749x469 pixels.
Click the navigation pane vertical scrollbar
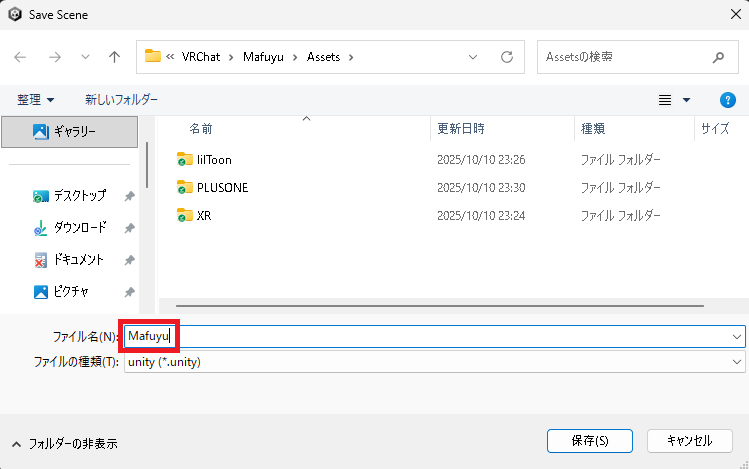(x=147, y=165)
